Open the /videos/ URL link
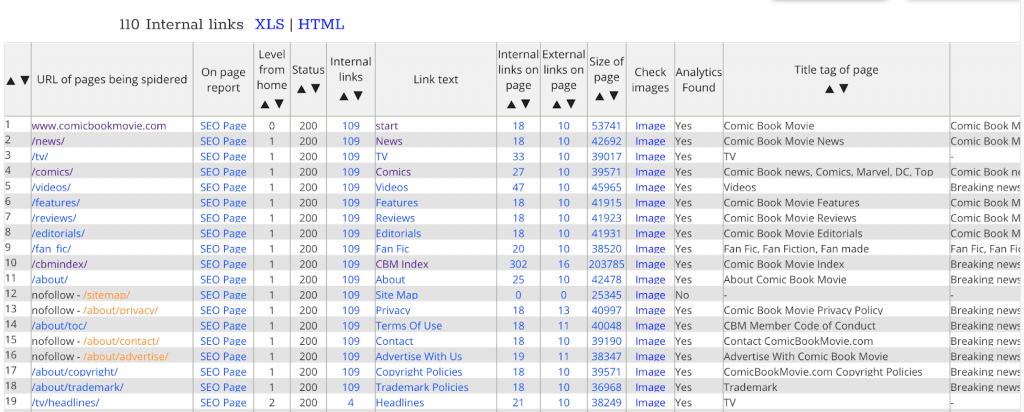 51,187
